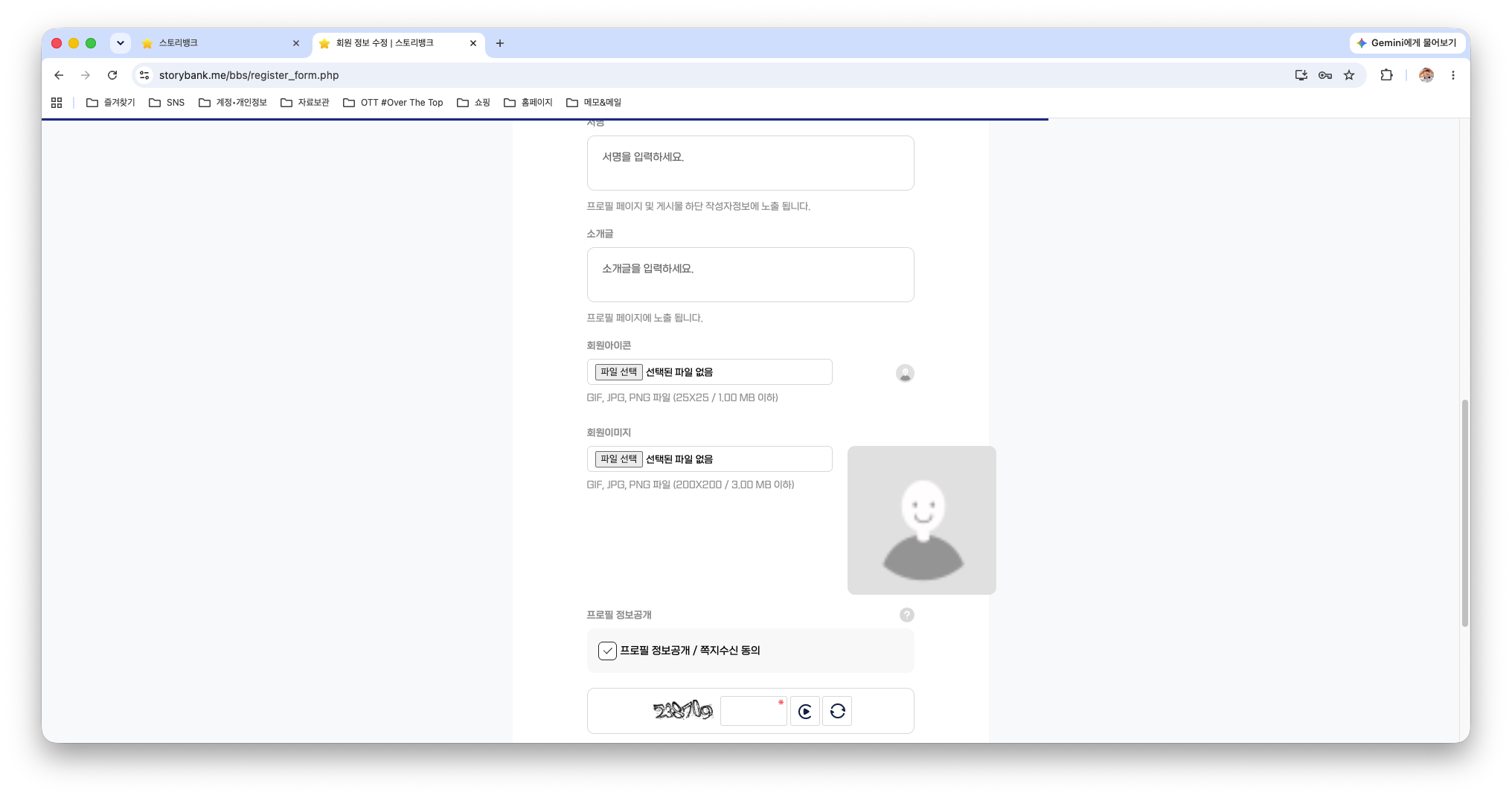Open the OTT #Over The Top folder

point(393,103)
